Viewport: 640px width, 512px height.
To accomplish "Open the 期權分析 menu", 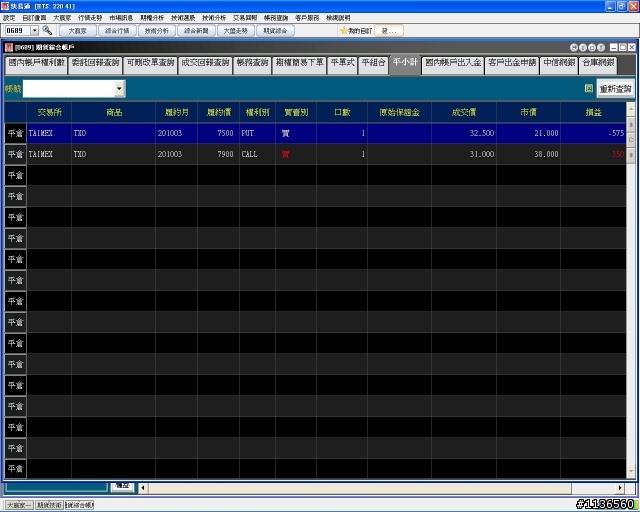I will coord(152,18).
